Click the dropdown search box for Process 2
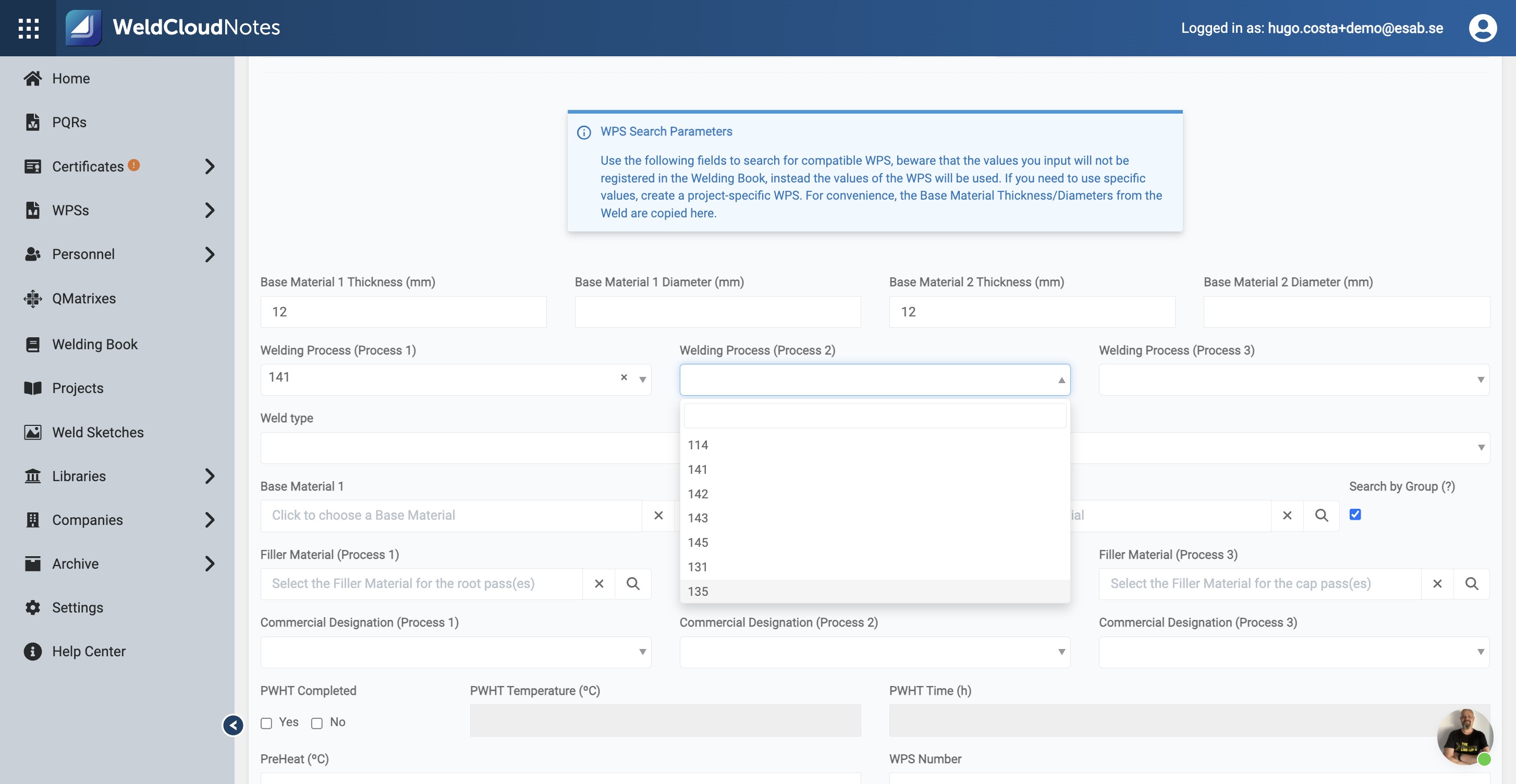The image size is (1516, 784). coord(875,415)
